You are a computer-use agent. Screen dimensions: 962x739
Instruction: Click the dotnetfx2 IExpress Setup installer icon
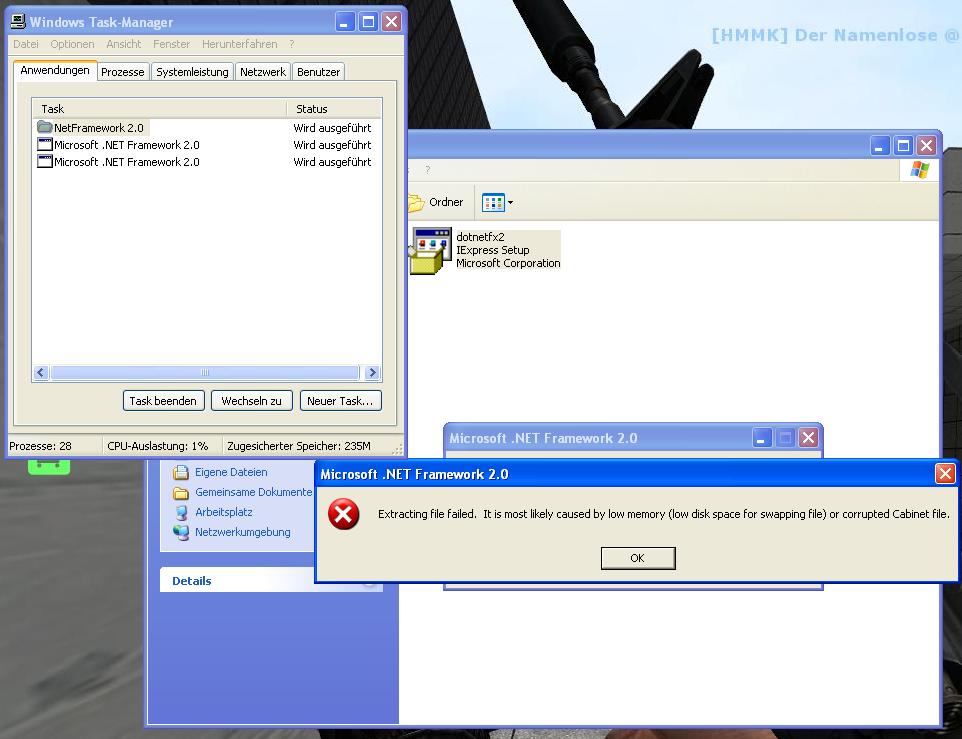431,251
